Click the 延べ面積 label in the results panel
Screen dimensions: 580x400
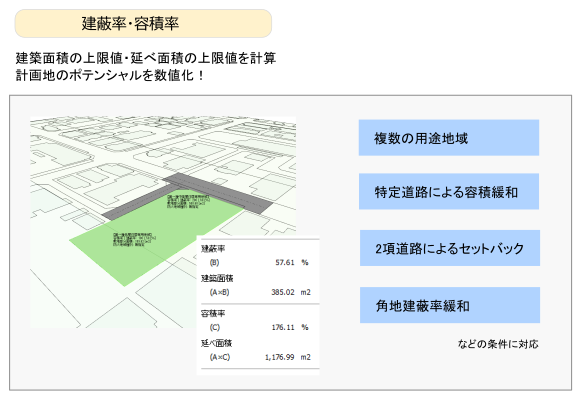coord(216,343)
